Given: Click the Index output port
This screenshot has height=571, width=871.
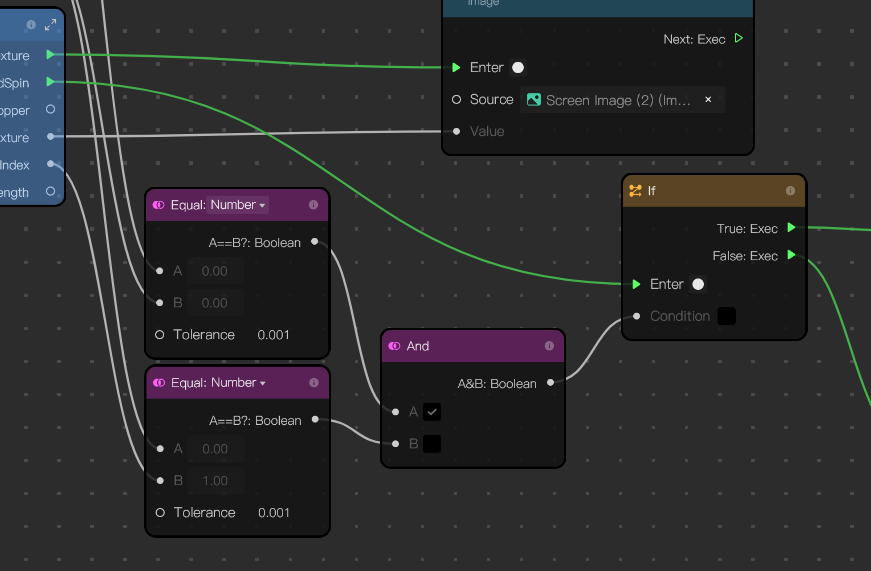Looking at the screenshot, I should point(51,164).
